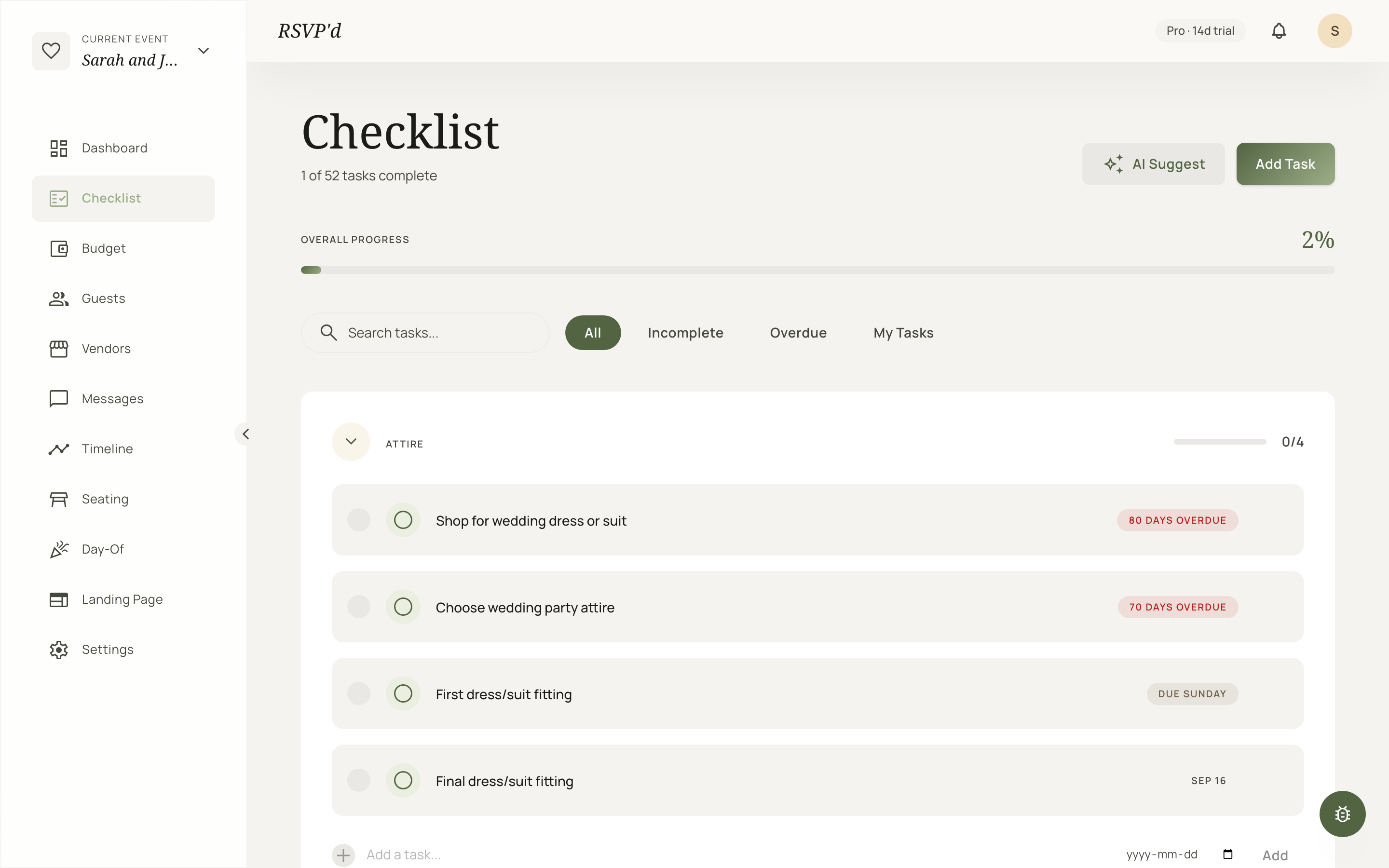Open the Budget page

tap(123, 248)
